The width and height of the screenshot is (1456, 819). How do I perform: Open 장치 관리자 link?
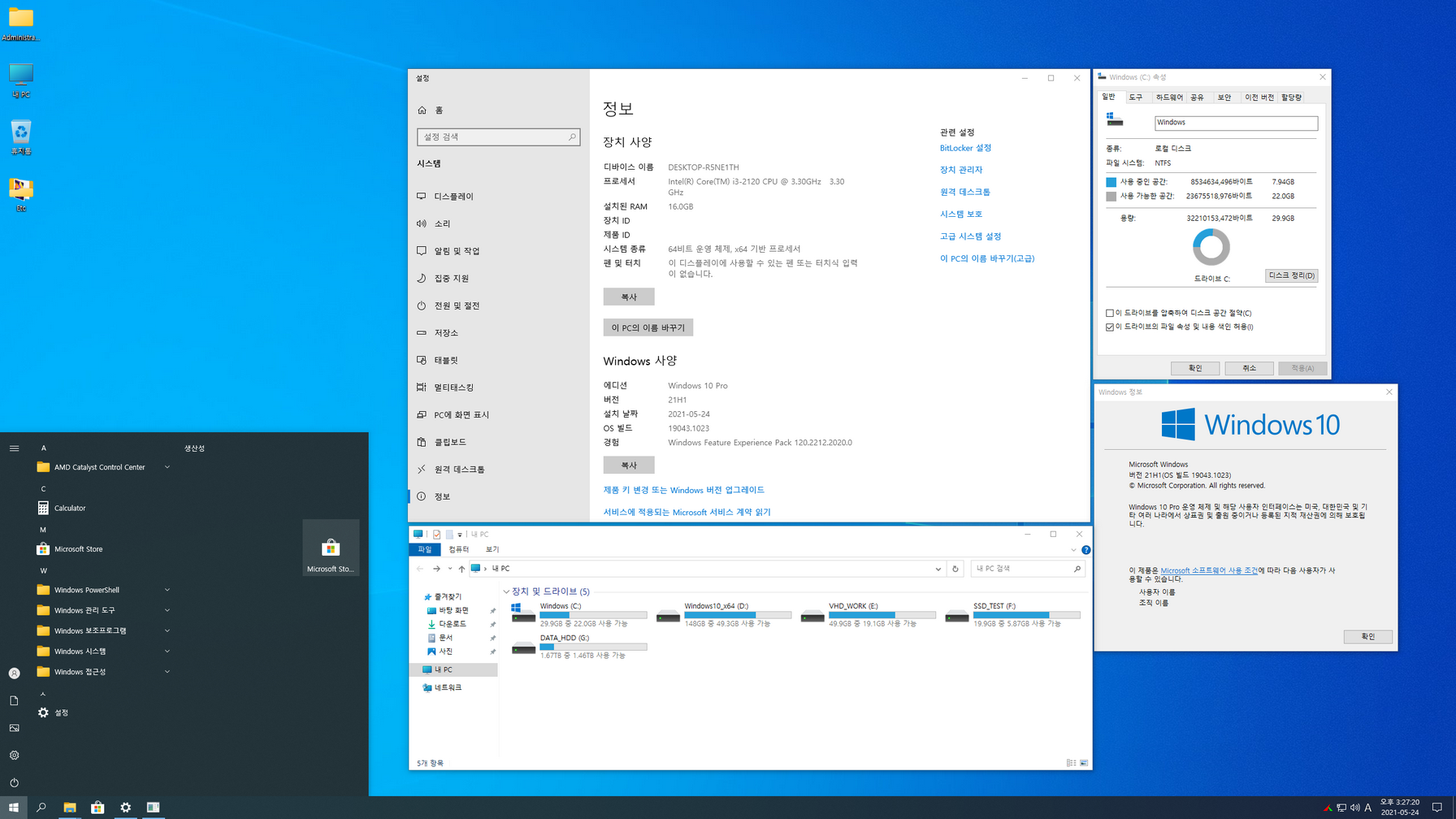coord(961,170)
